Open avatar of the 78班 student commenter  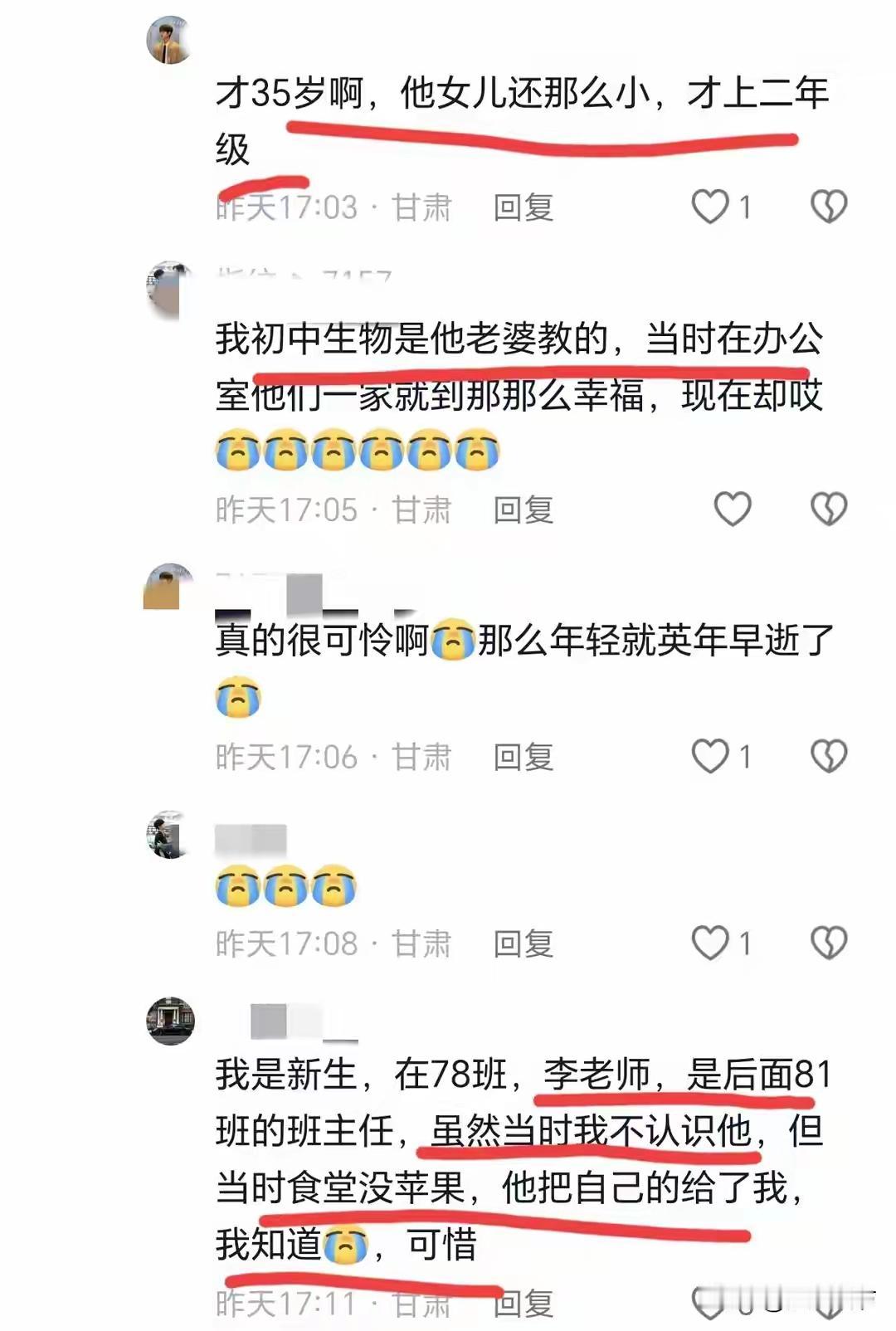[x=170, y=1021]
